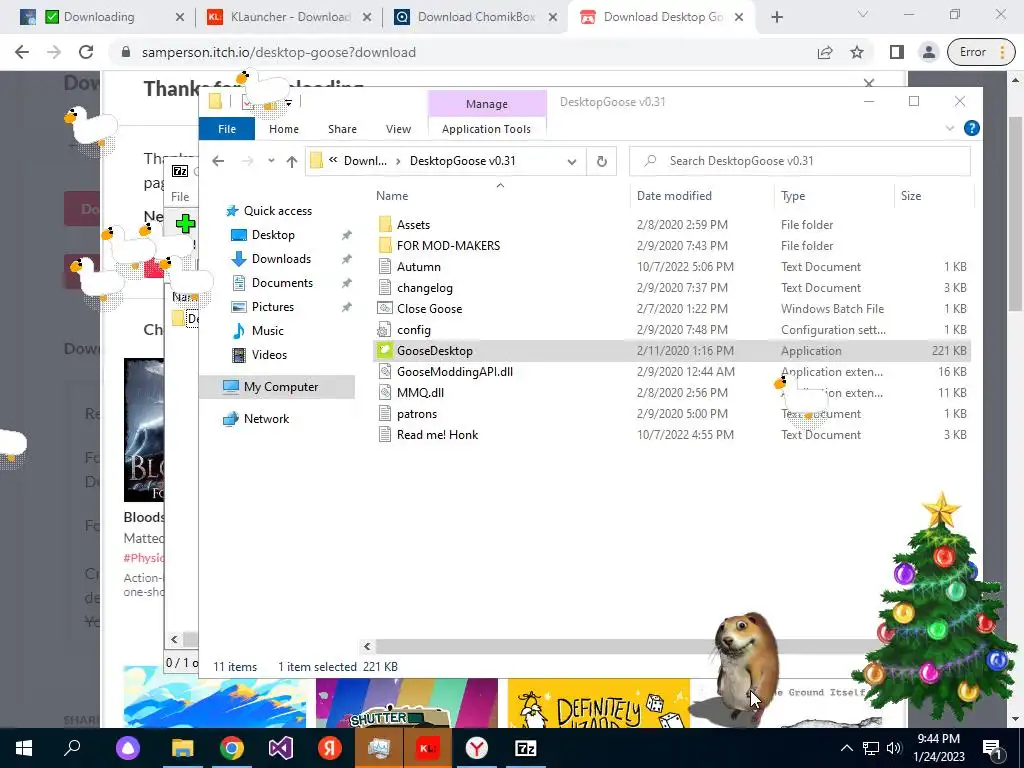Screen dimensions: 1024x768
Task: Open the File ribbon tab
Action: pyautogui.click(x=227, y=129)
